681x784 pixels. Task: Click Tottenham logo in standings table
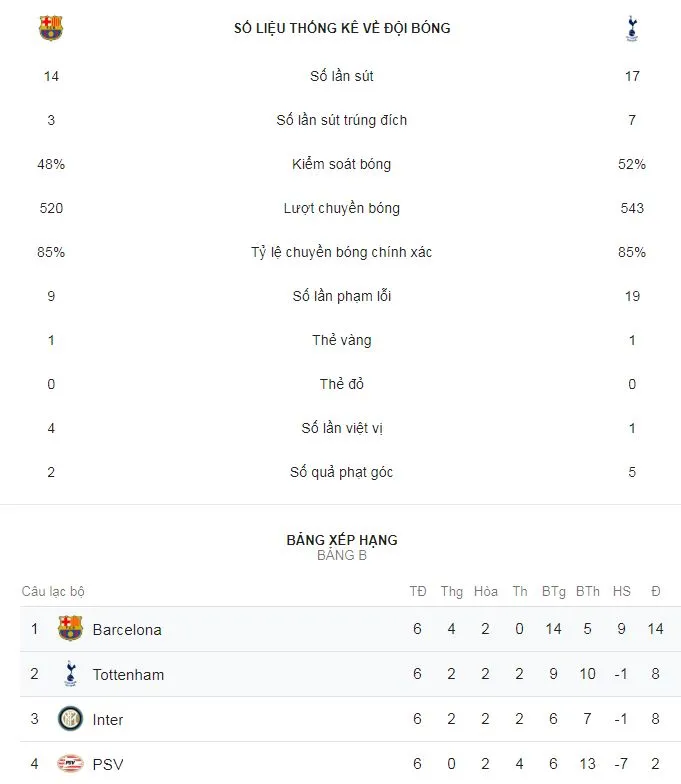(70, 674)
